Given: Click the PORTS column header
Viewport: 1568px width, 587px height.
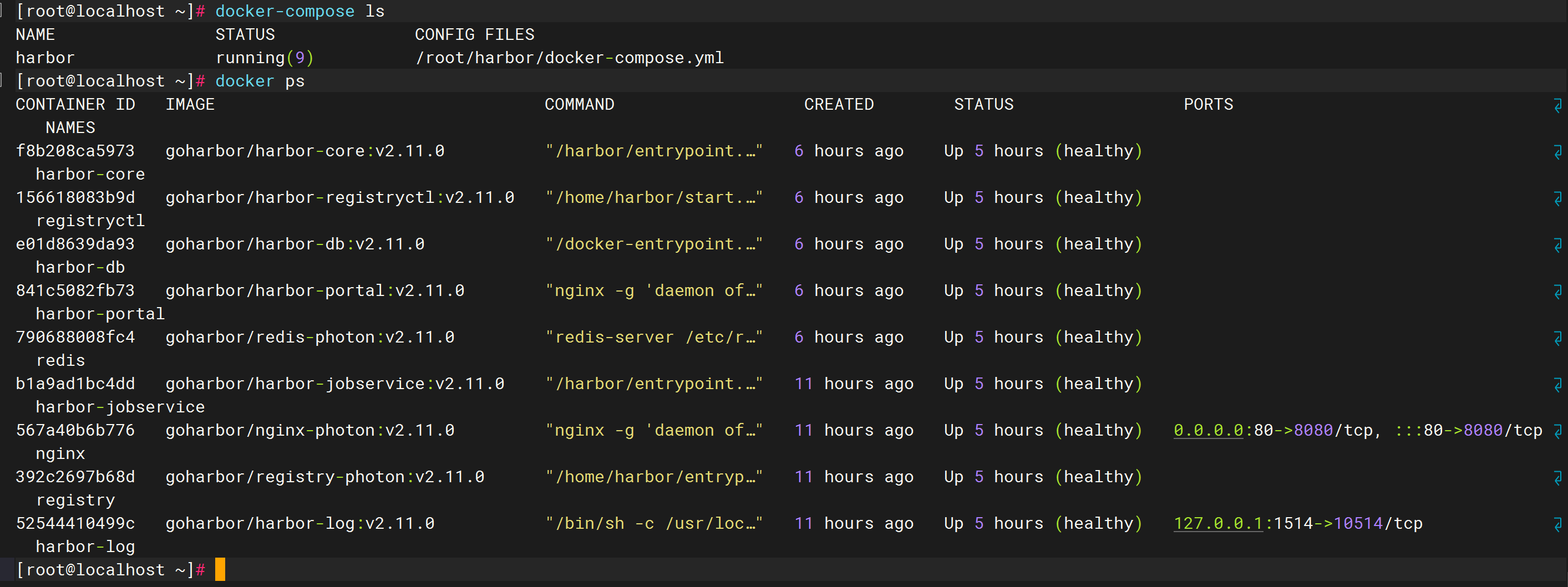Looking at the screenshot, I should pos(1207,105).
